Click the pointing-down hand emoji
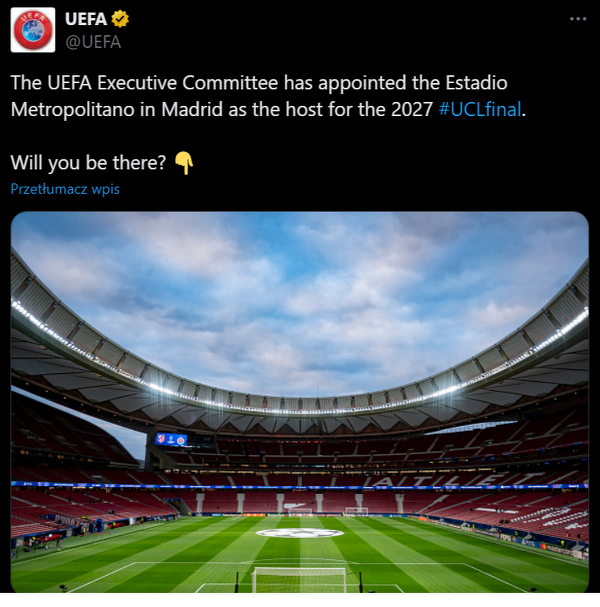 pos(183,163)
